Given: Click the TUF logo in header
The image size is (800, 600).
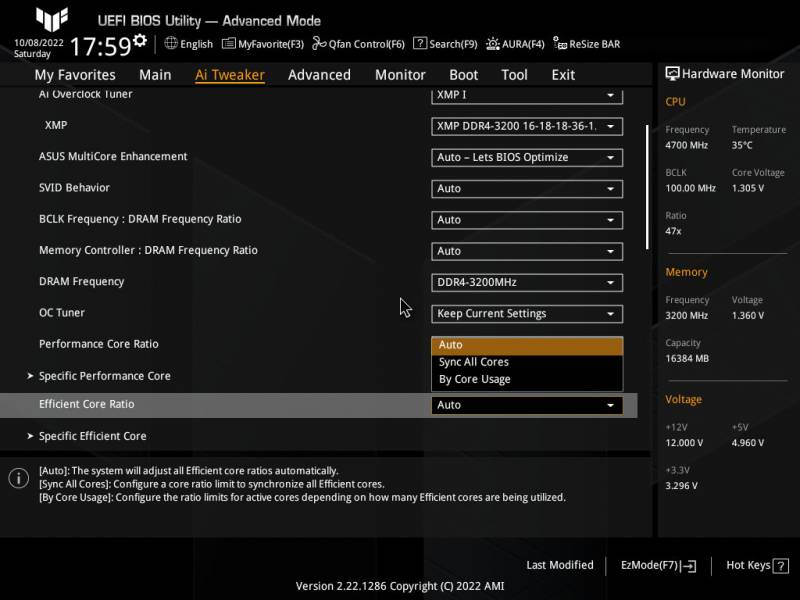Looking at the screenshot, I should (52, 19).
